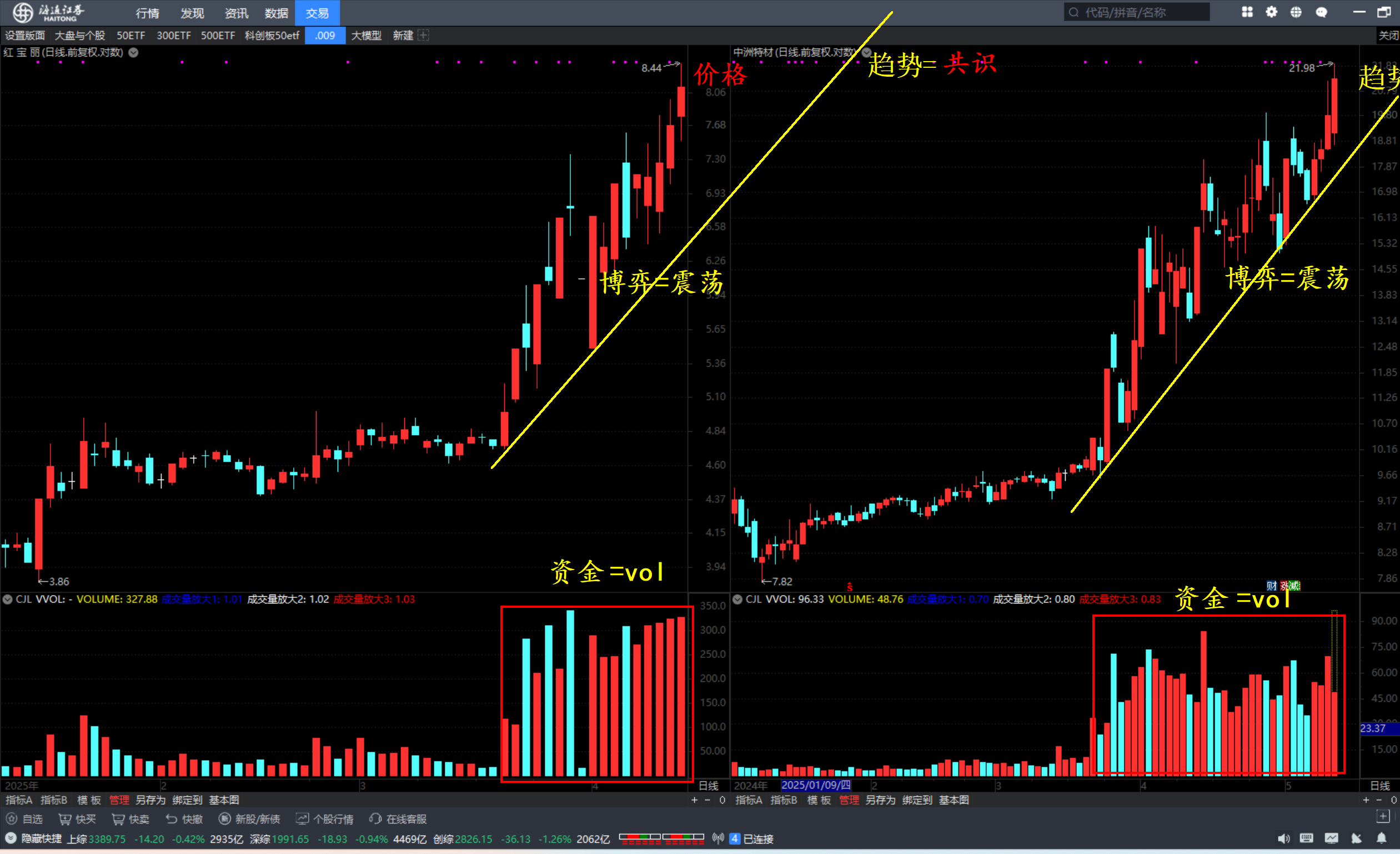Viewport: 1400px width, 854px height.
Task: Expand left CJL indicator dropdown circle
Action: (x=8, y=599)
